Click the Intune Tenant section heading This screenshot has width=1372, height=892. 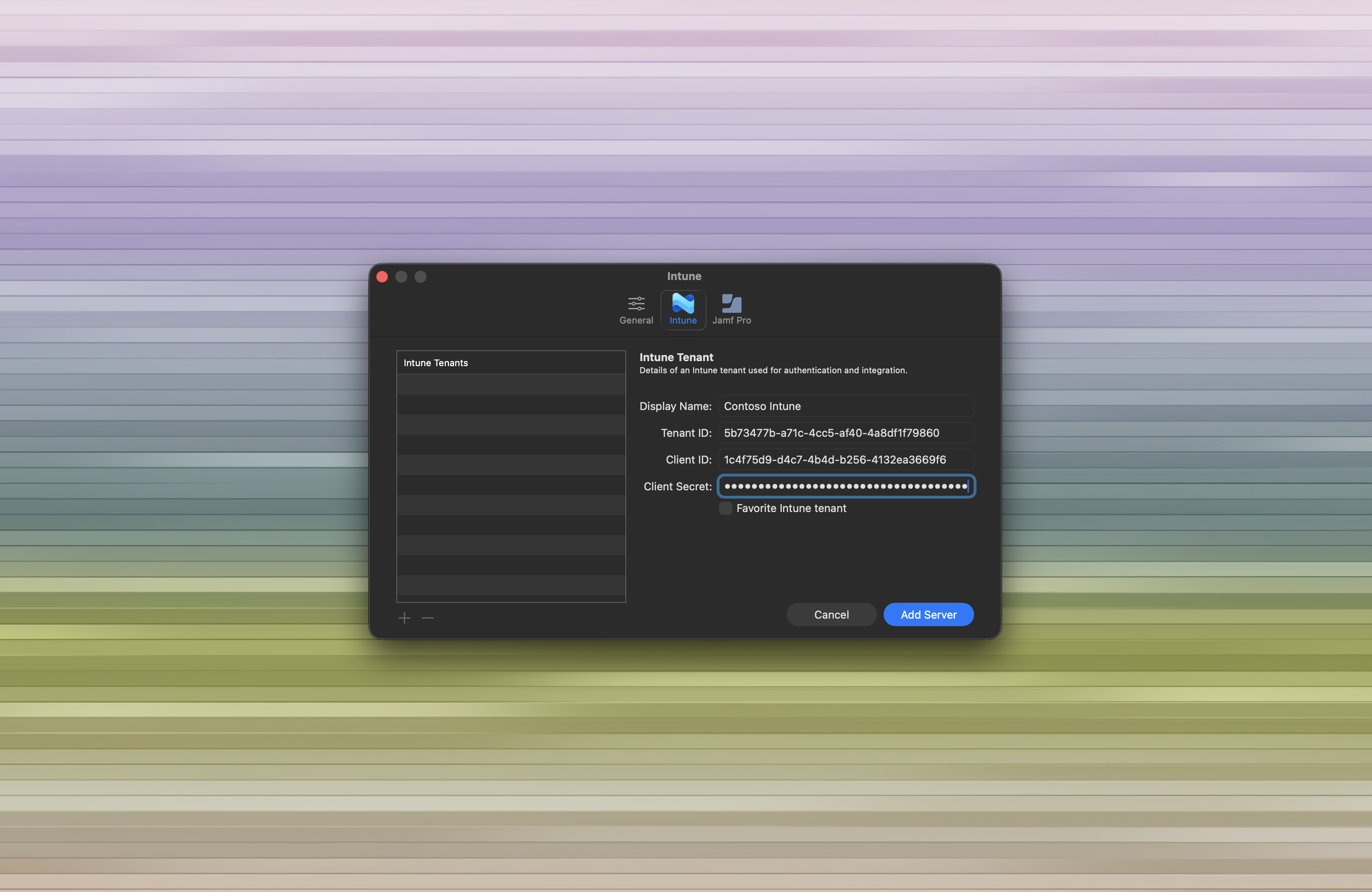tap(676, 357)
